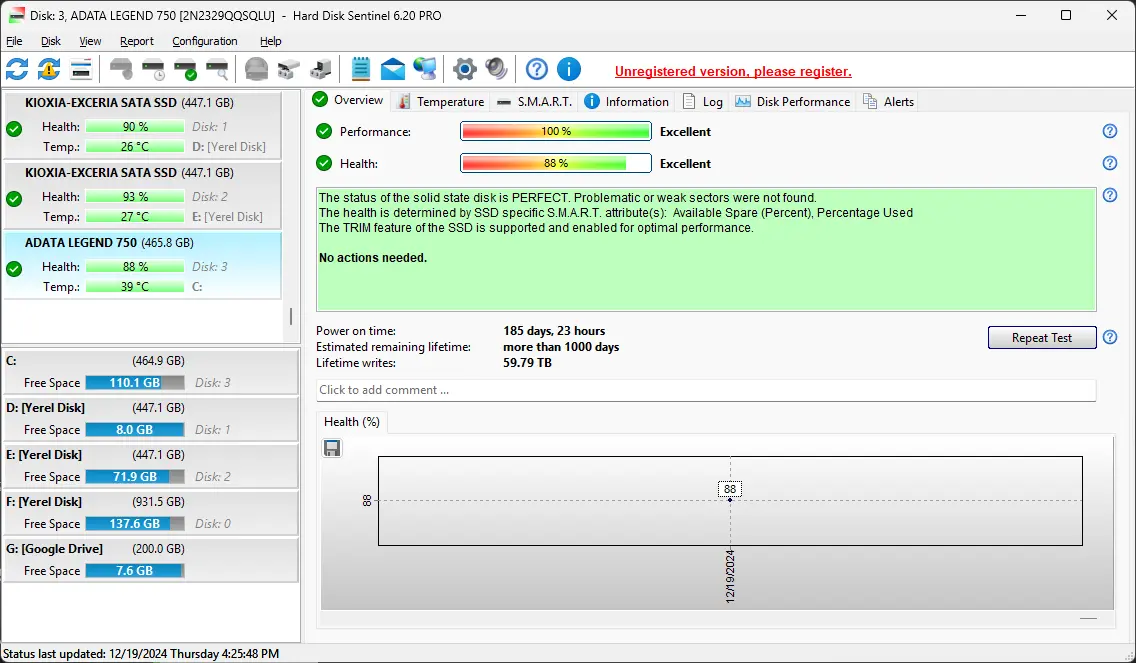The width and height of the screenshot is (1136, 663).
Task: Open the gear configuration icon
Action: coord(464,70)
